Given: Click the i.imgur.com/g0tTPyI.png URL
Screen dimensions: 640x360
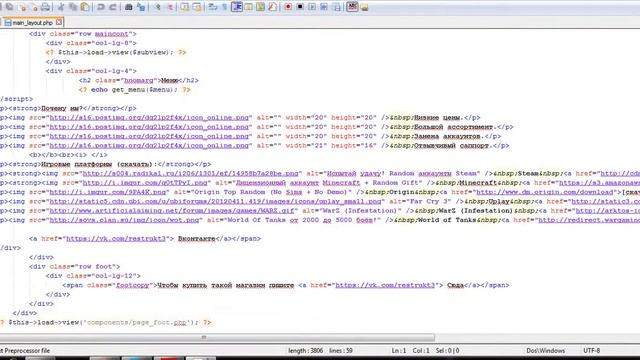Looking at the screenshot, I should (145, 183).
